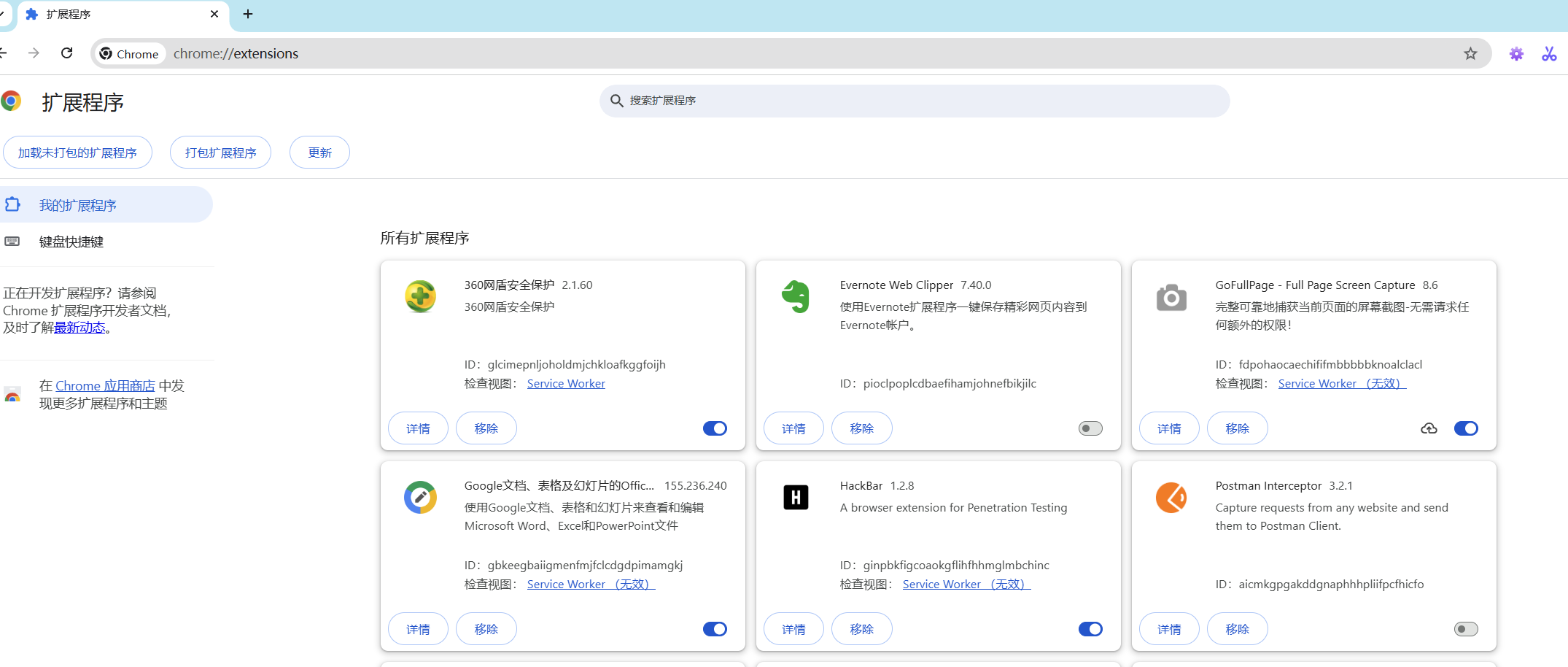This screenshot has height=667, width=1568.
Task: Open 360网盾 Service Worker inspect link
Action: click(x=566, y=384)
